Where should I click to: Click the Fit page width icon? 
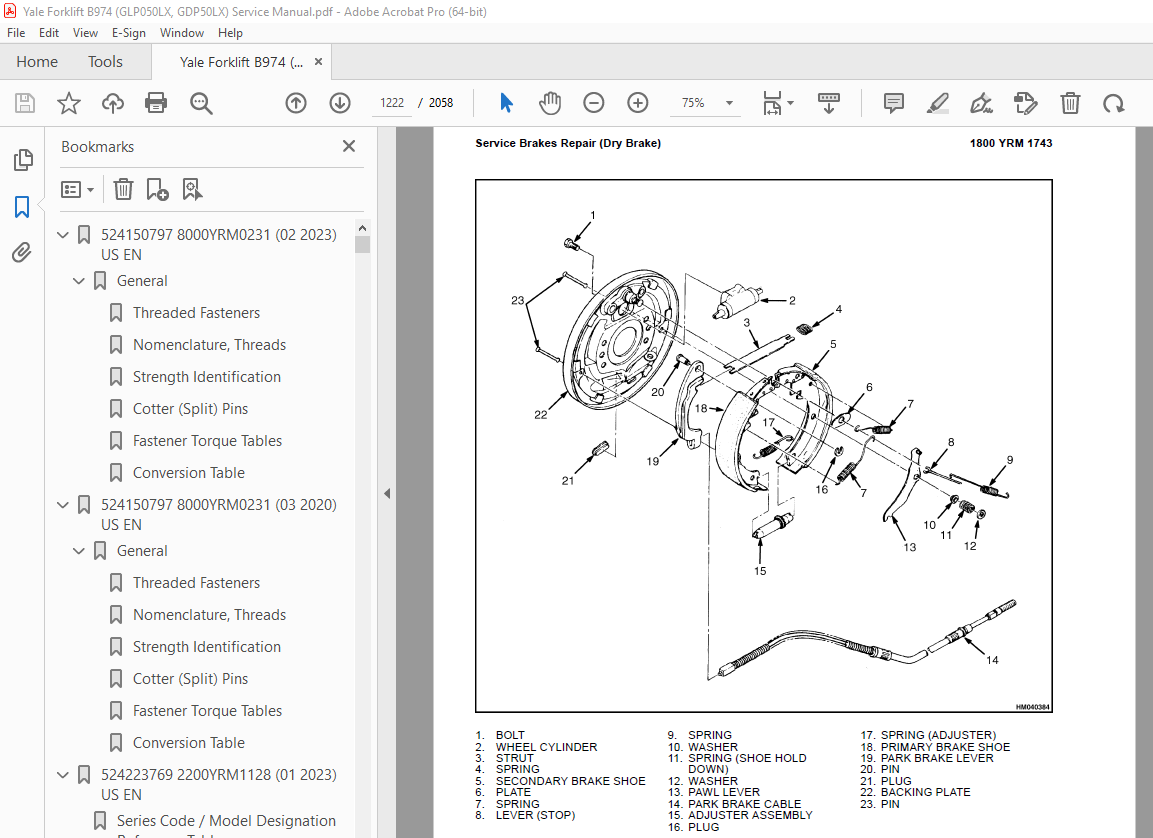coord(772,103)
